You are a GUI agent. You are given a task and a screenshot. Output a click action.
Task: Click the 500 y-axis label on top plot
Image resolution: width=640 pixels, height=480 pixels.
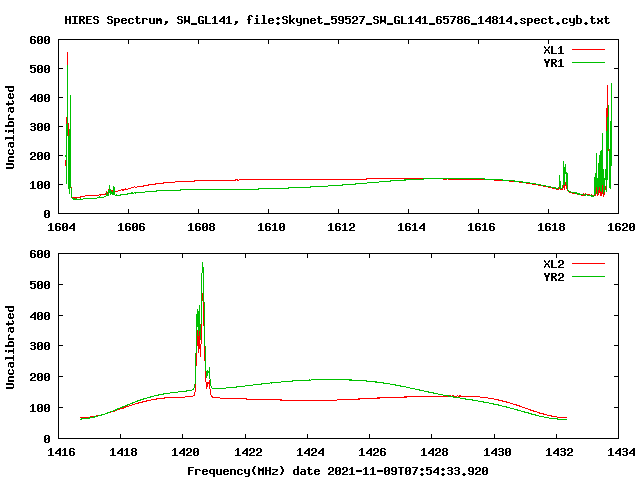[x=40, y=69]
